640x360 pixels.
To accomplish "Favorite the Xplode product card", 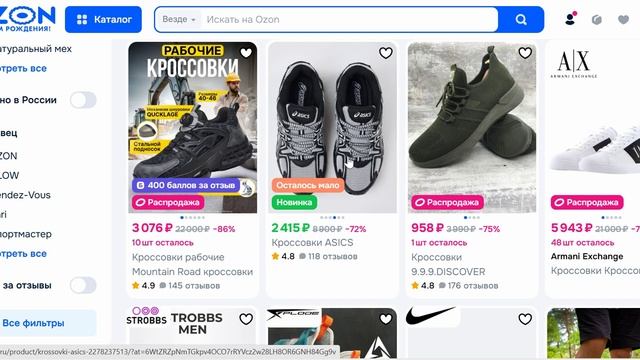I will 385,319.
